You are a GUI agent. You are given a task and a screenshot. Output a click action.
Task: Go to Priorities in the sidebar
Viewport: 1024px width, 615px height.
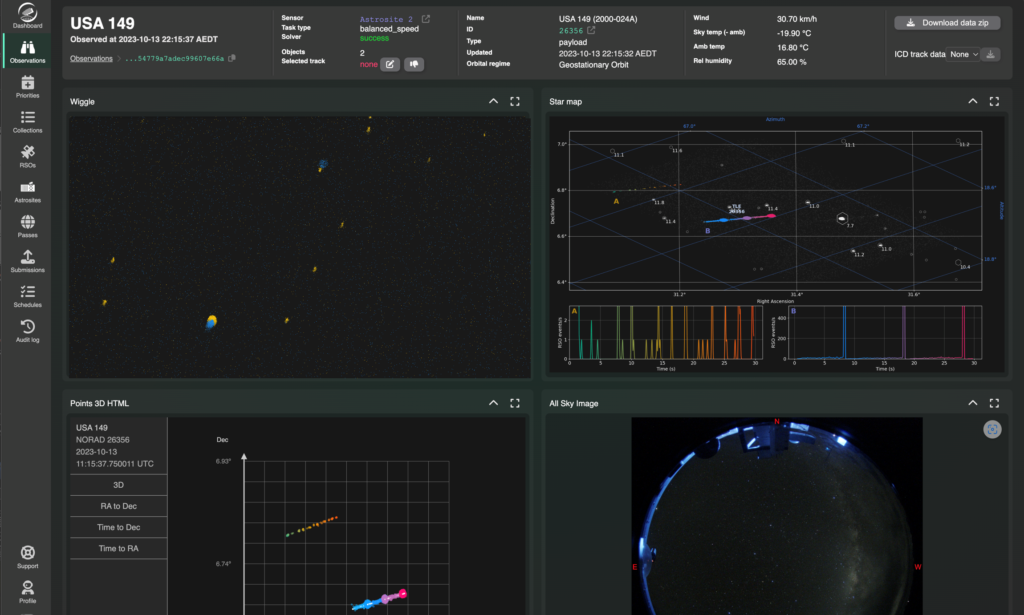(x=27, y=86)
